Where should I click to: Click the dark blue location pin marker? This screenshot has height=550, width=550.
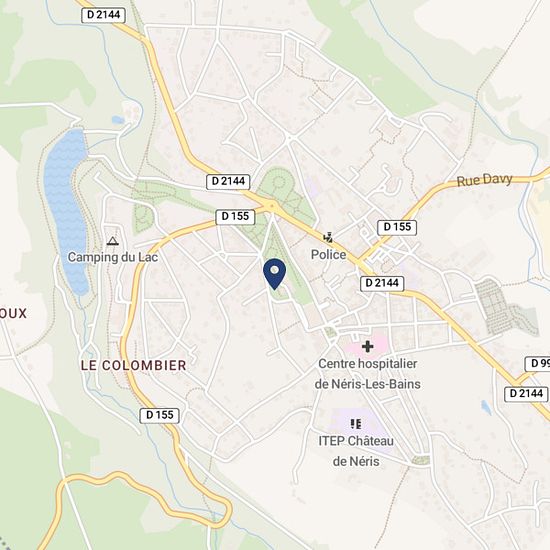(275, 274)
